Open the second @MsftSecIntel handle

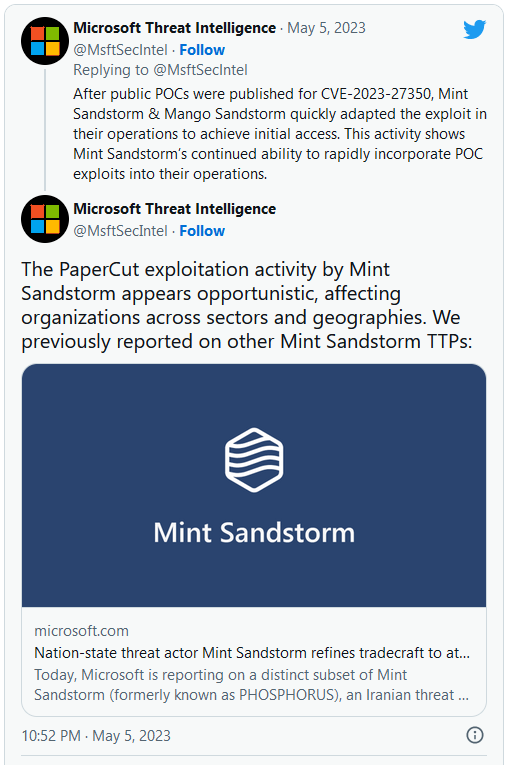tap(120, 231)
